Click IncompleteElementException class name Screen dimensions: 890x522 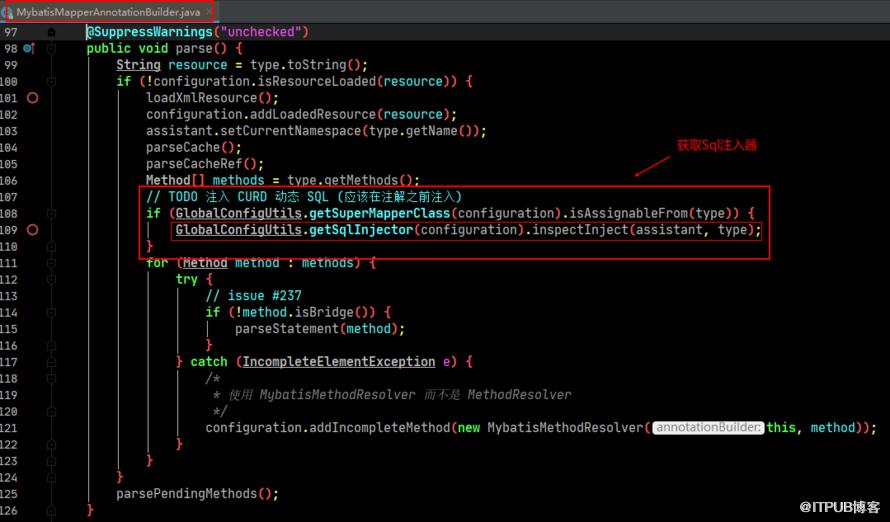tap(339, 361)
